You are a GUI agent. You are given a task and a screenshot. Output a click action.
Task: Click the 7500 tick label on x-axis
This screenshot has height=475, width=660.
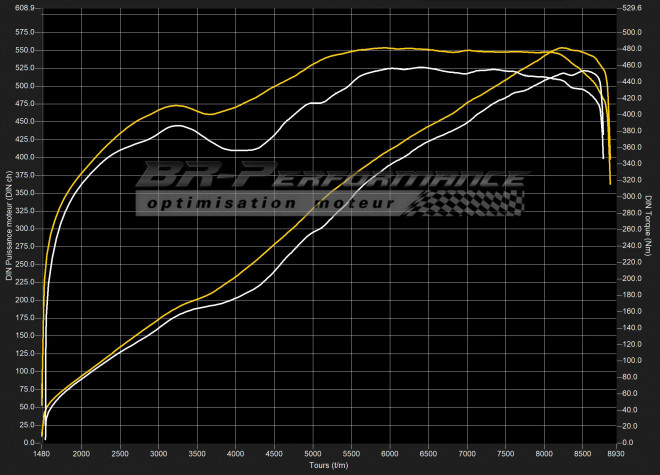pos(506,453)
